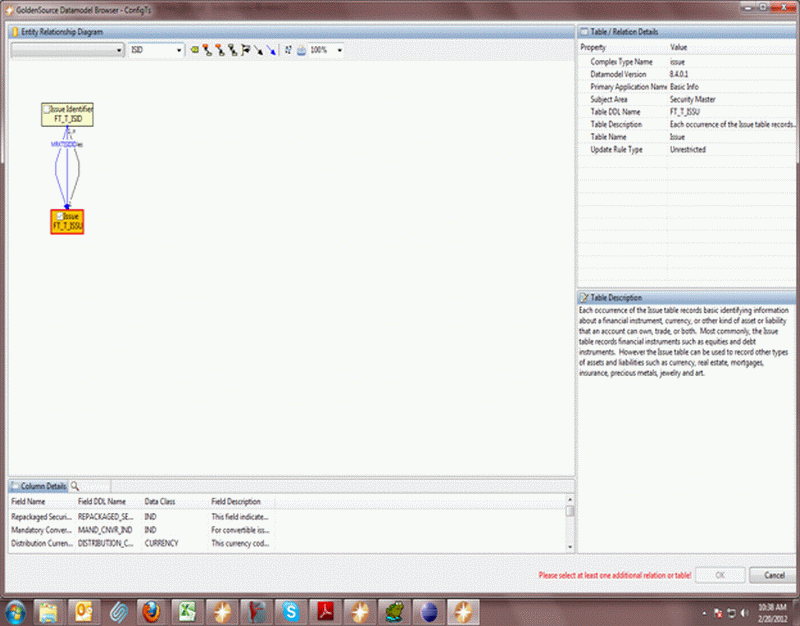Click the first red-topped relation tool icon
Screen dimensions: 800x626
[207, 50]
